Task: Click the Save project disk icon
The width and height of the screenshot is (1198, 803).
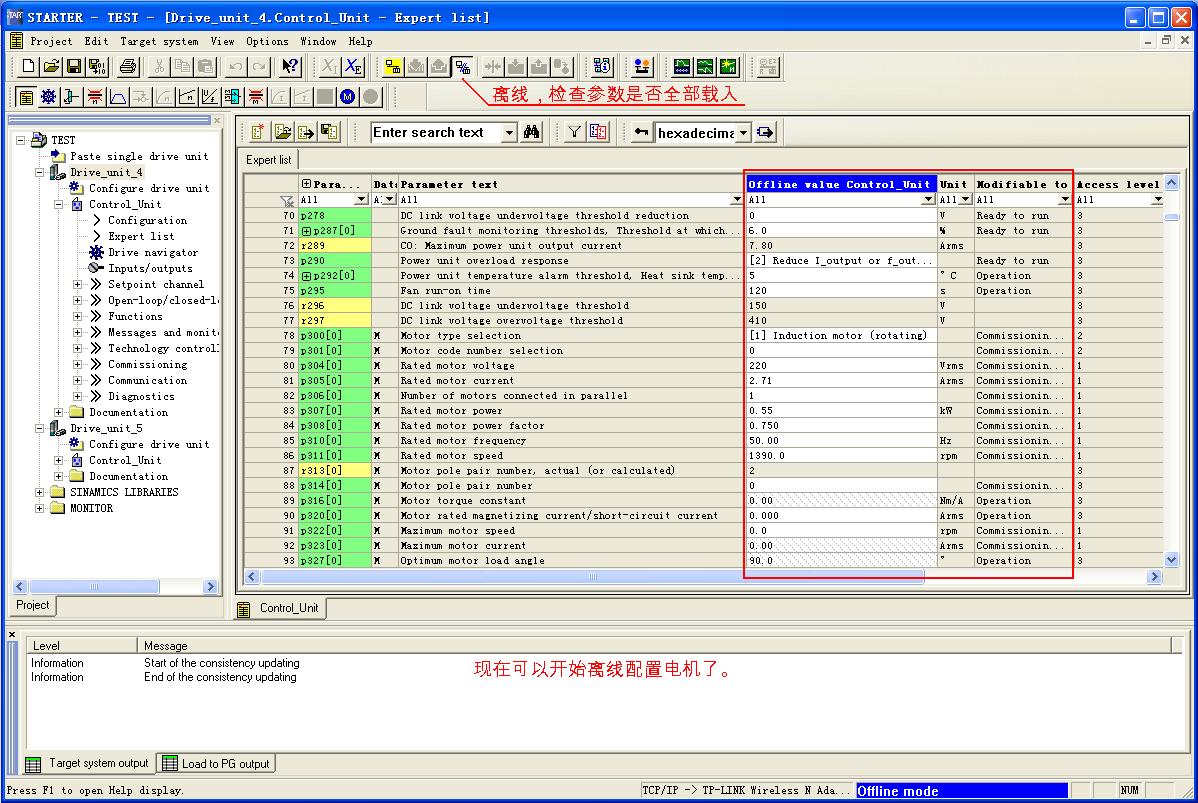Action: point(73,67)
